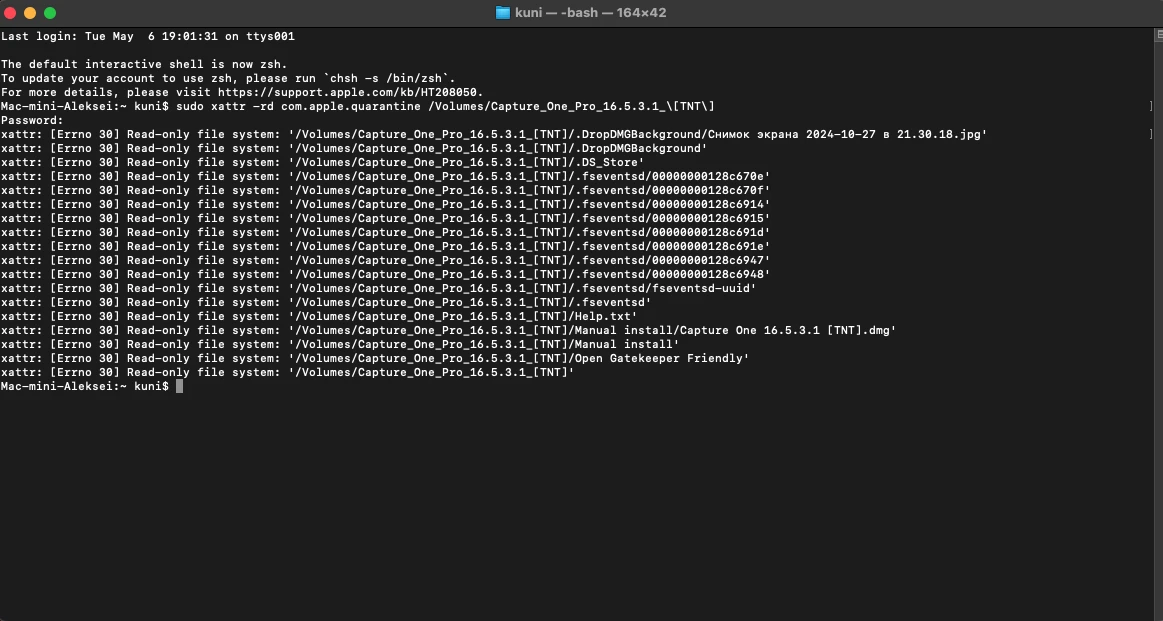Click the error line for 'fseventsd-uuid'
This screenshot has width=1163, height=621.
378,289
